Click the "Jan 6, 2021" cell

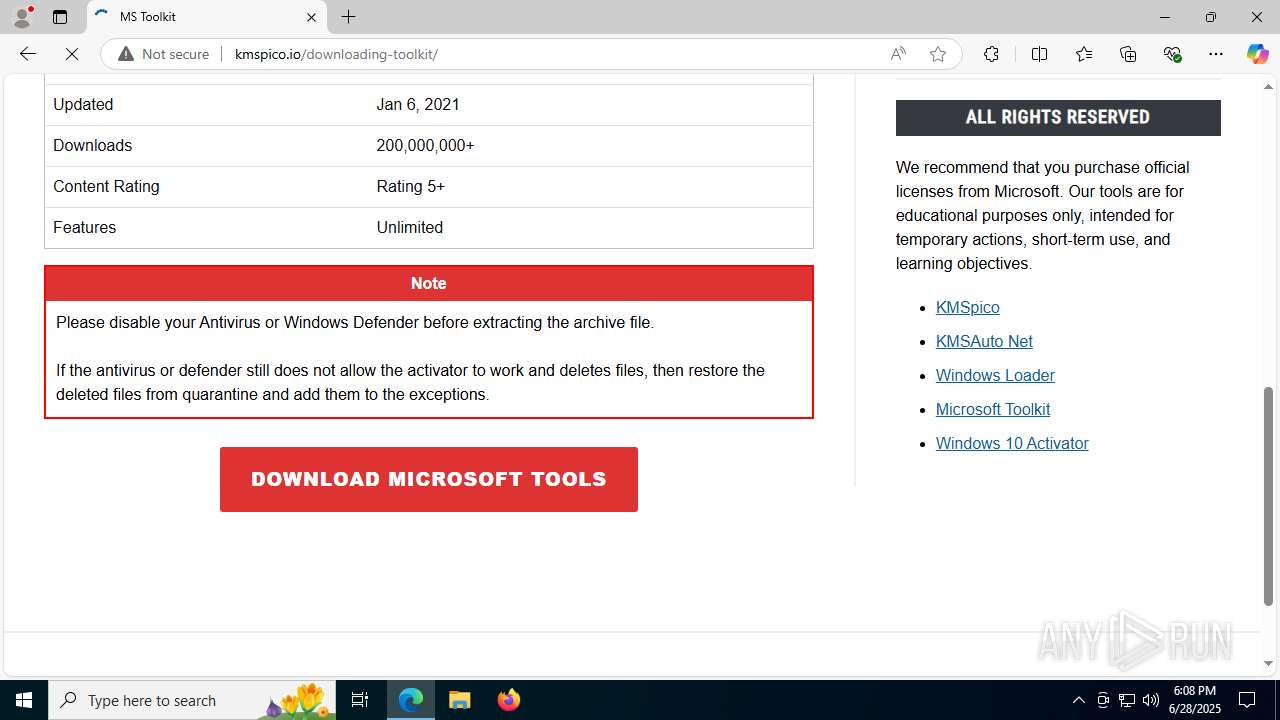(418, 104)
